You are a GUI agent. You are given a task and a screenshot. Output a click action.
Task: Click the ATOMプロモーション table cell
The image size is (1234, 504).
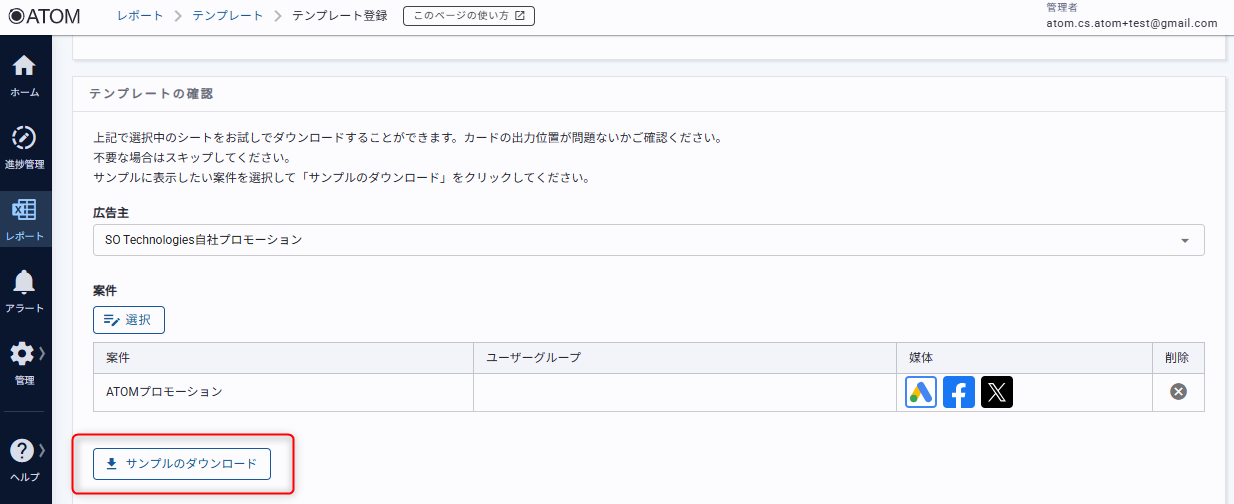[x=164, y=392]
